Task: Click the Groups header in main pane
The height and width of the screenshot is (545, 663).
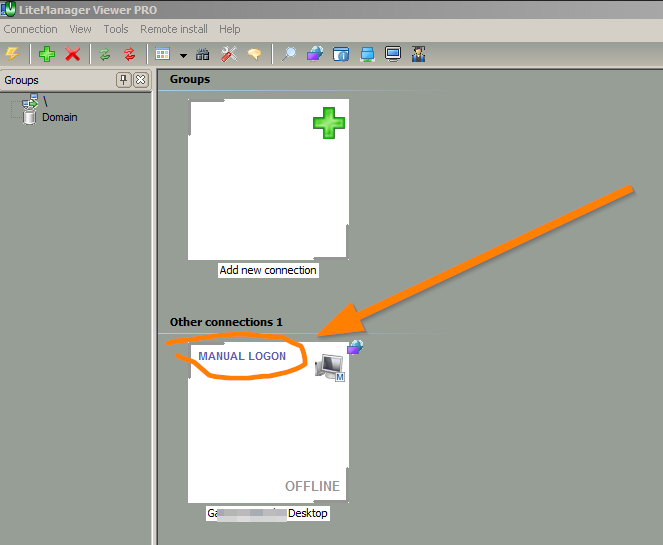Action: 190,79
